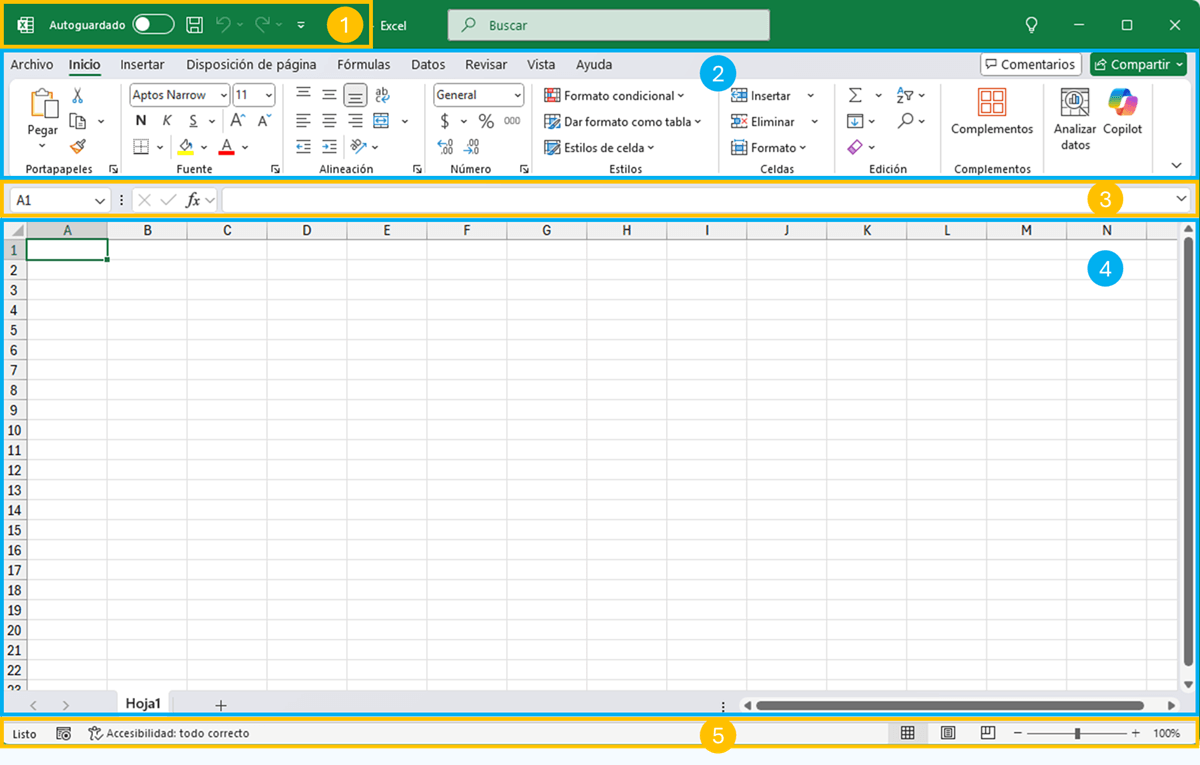Viewport: 1200px width, 765px height.
Task: Expand the Aptos Narrow font name dropdown
Action: [x=223, y=96]
